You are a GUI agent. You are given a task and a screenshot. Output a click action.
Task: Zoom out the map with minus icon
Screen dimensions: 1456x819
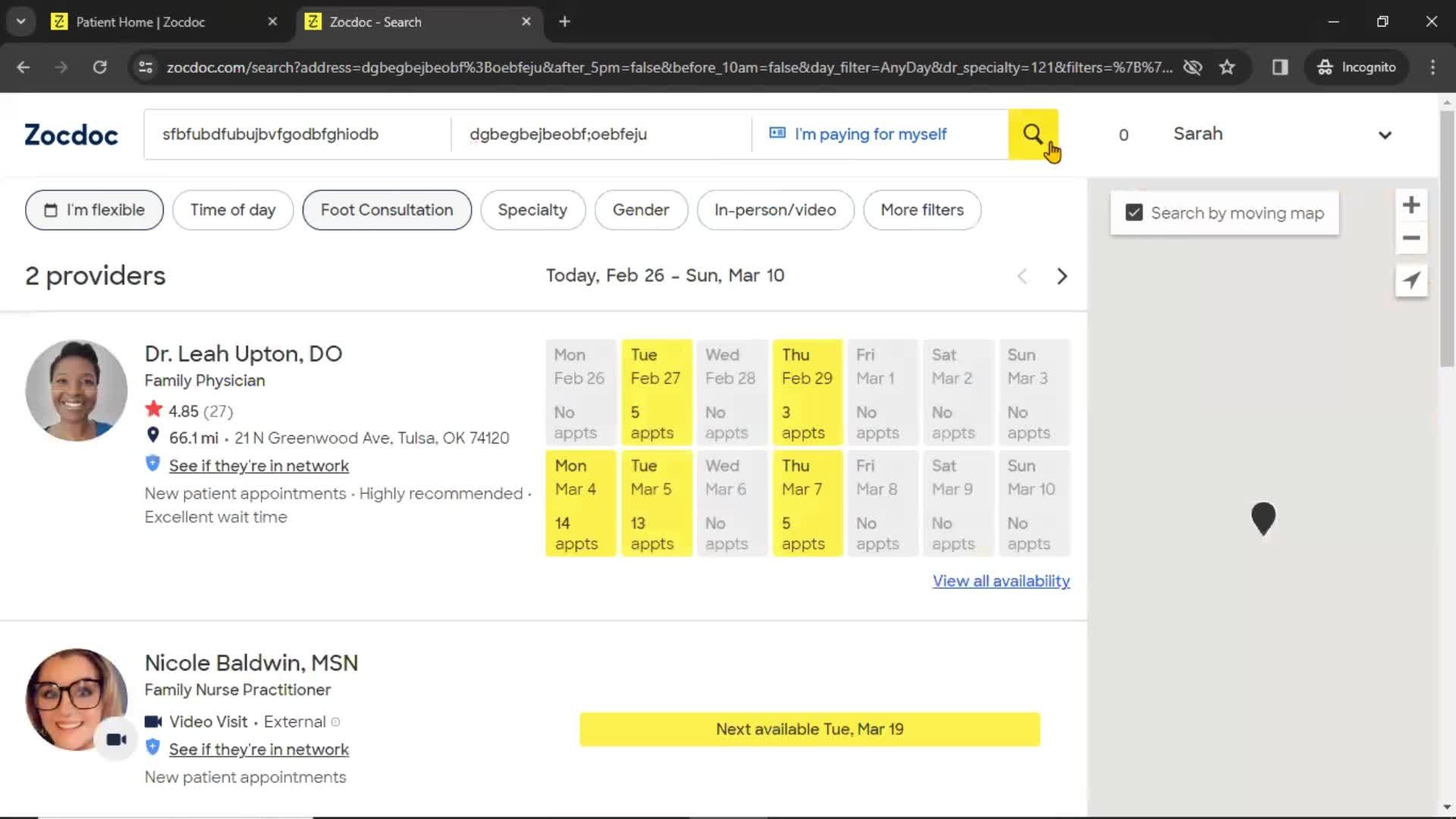click(x=1411, y=238)
